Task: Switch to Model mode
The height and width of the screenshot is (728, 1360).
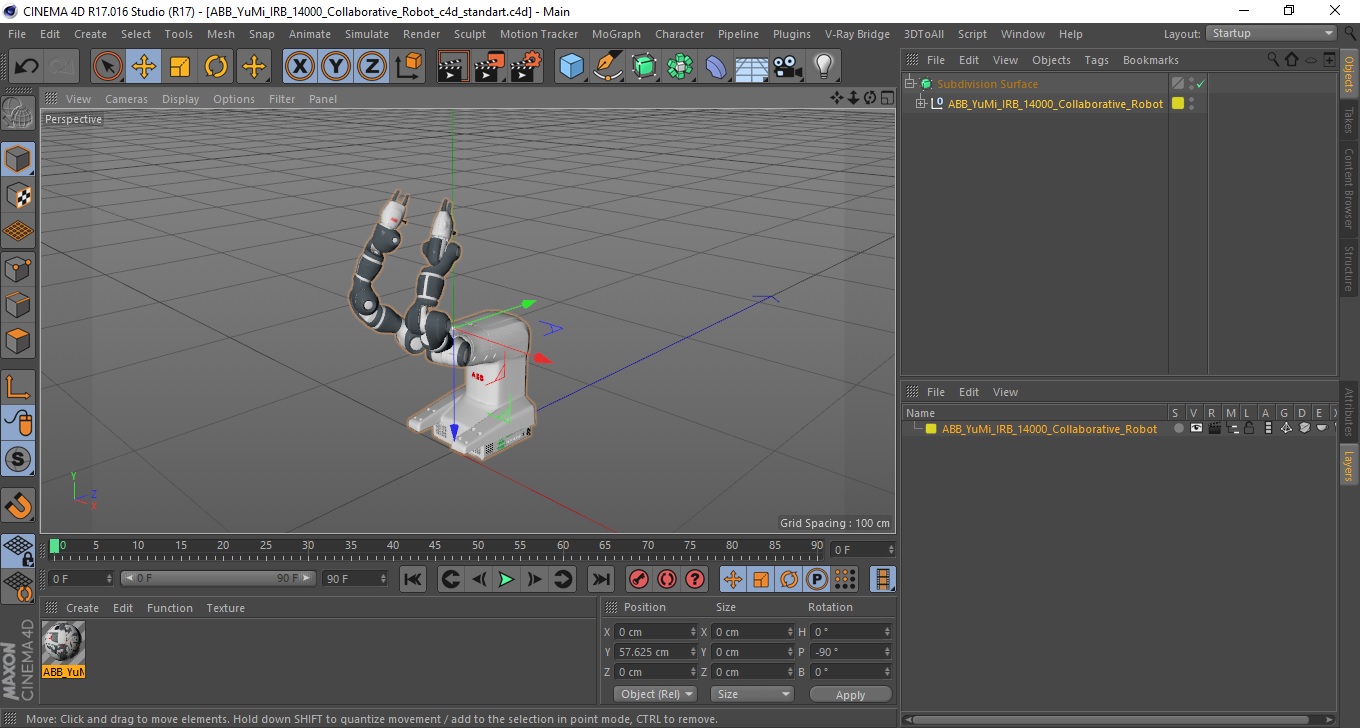Action: [x=18, y=159]
